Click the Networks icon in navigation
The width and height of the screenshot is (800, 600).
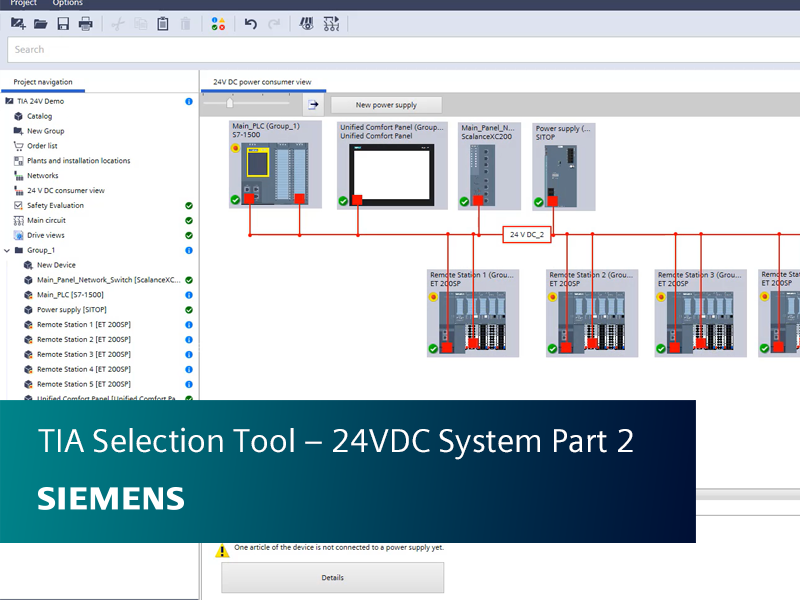[17, 175]
